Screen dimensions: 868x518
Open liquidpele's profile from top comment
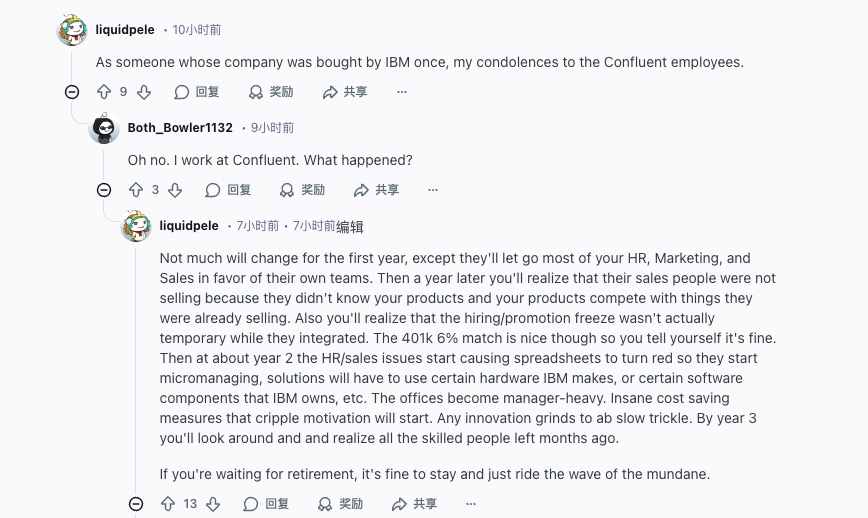125,30
